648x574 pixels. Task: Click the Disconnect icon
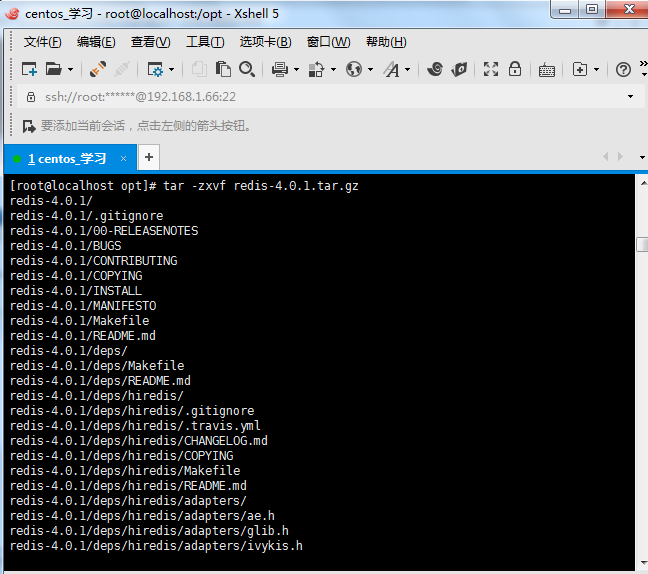122,69
